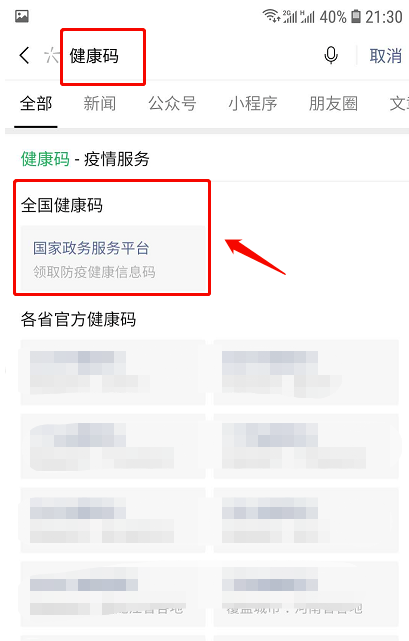Screen dimensions: 409x641
Task: Tap the battery status icon
Action: 356,16
